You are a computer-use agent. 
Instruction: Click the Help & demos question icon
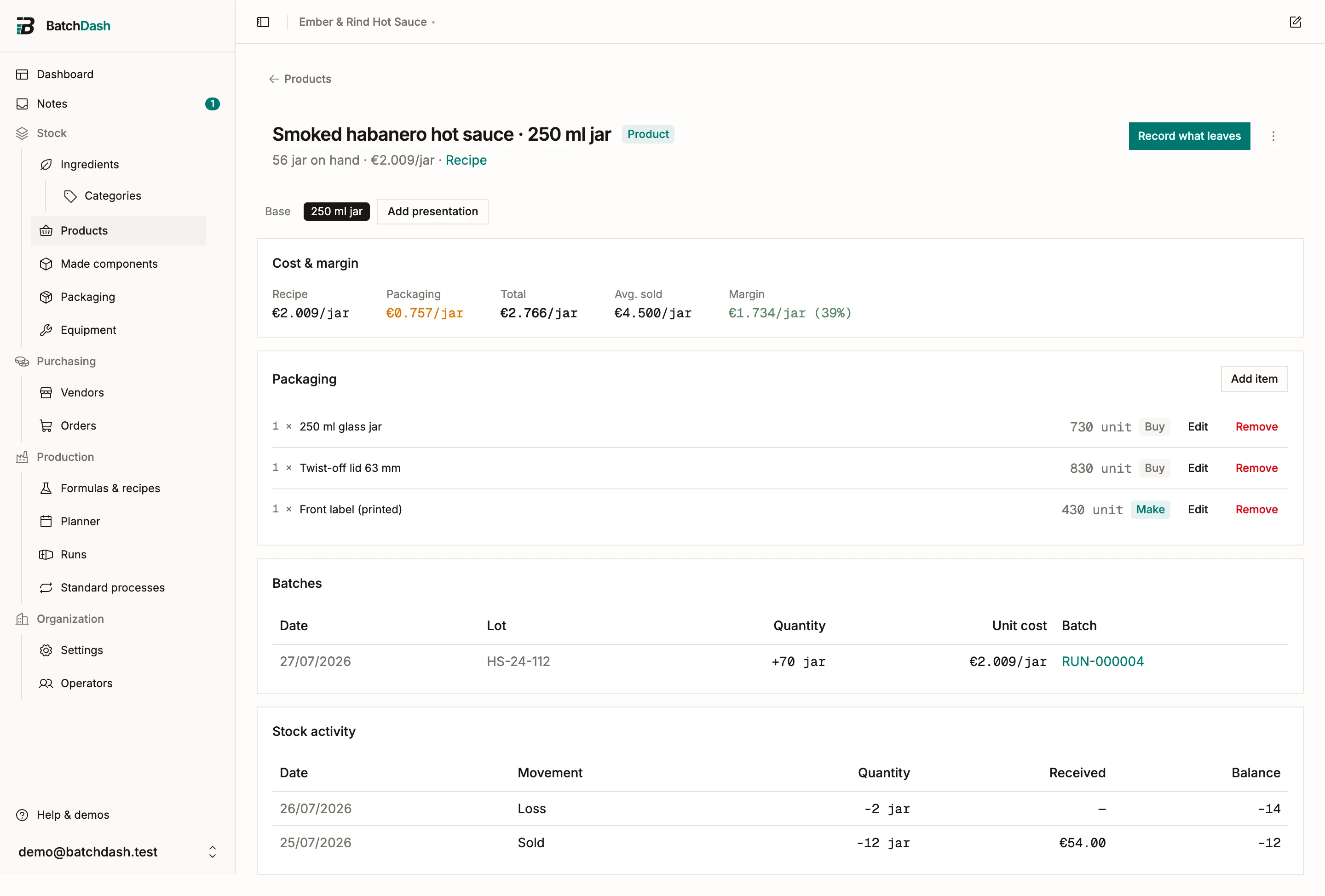coord(22,815)
